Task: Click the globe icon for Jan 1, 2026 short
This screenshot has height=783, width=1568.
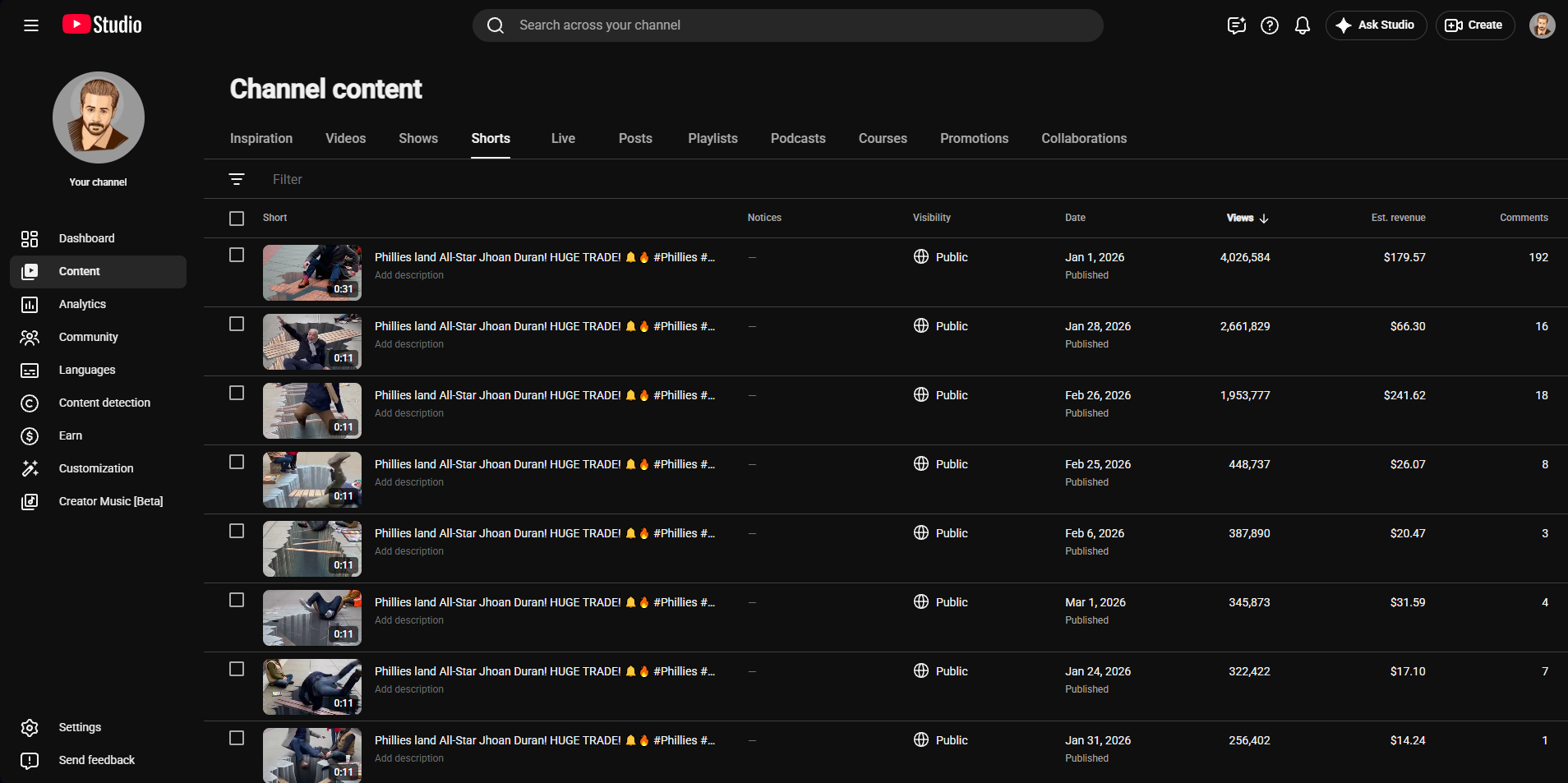Action: pos(921,256)
